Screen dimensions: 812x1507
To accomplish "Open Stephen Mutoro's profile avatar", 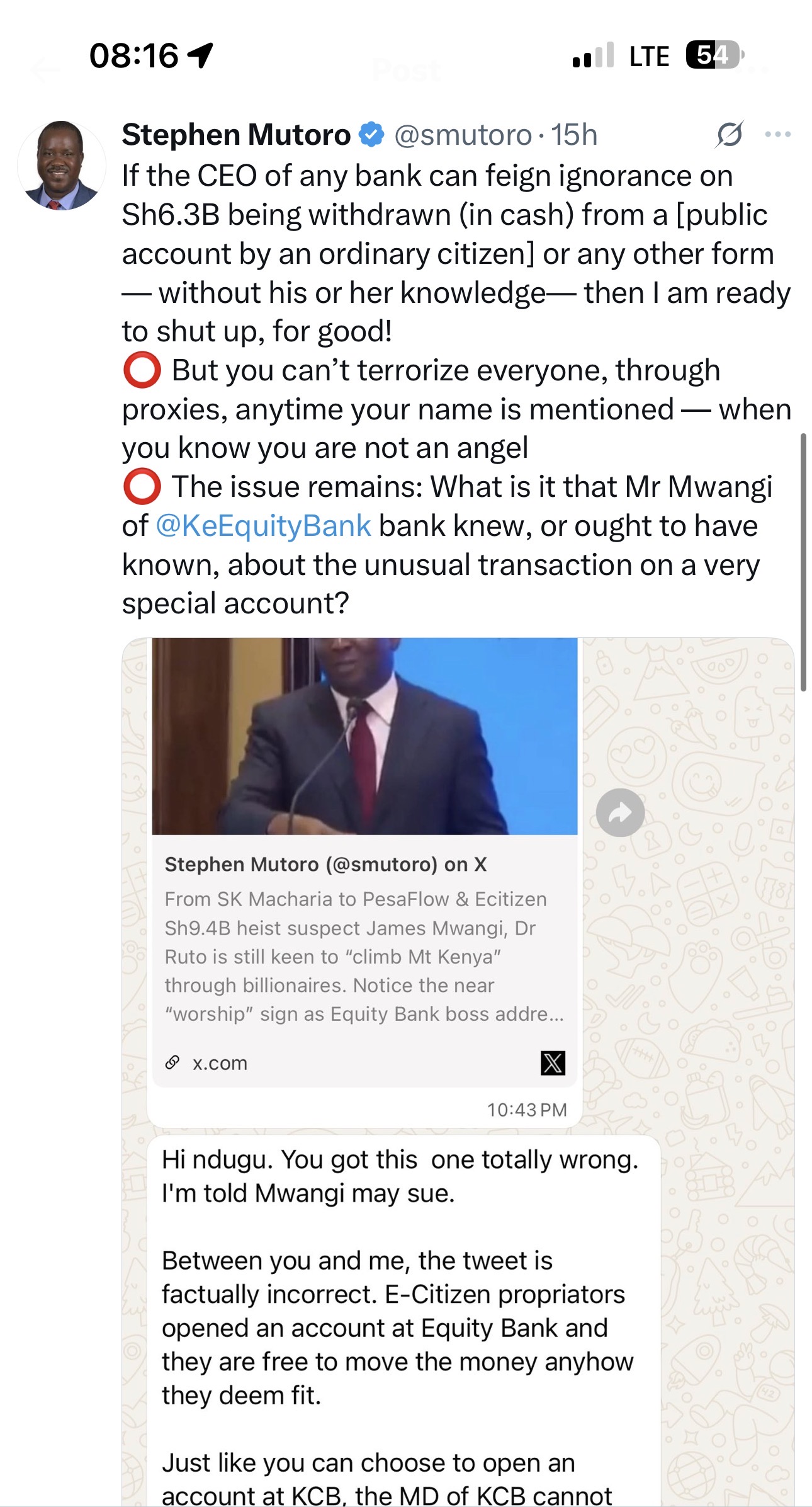I will pyautogui.click(x=62, y=166).
